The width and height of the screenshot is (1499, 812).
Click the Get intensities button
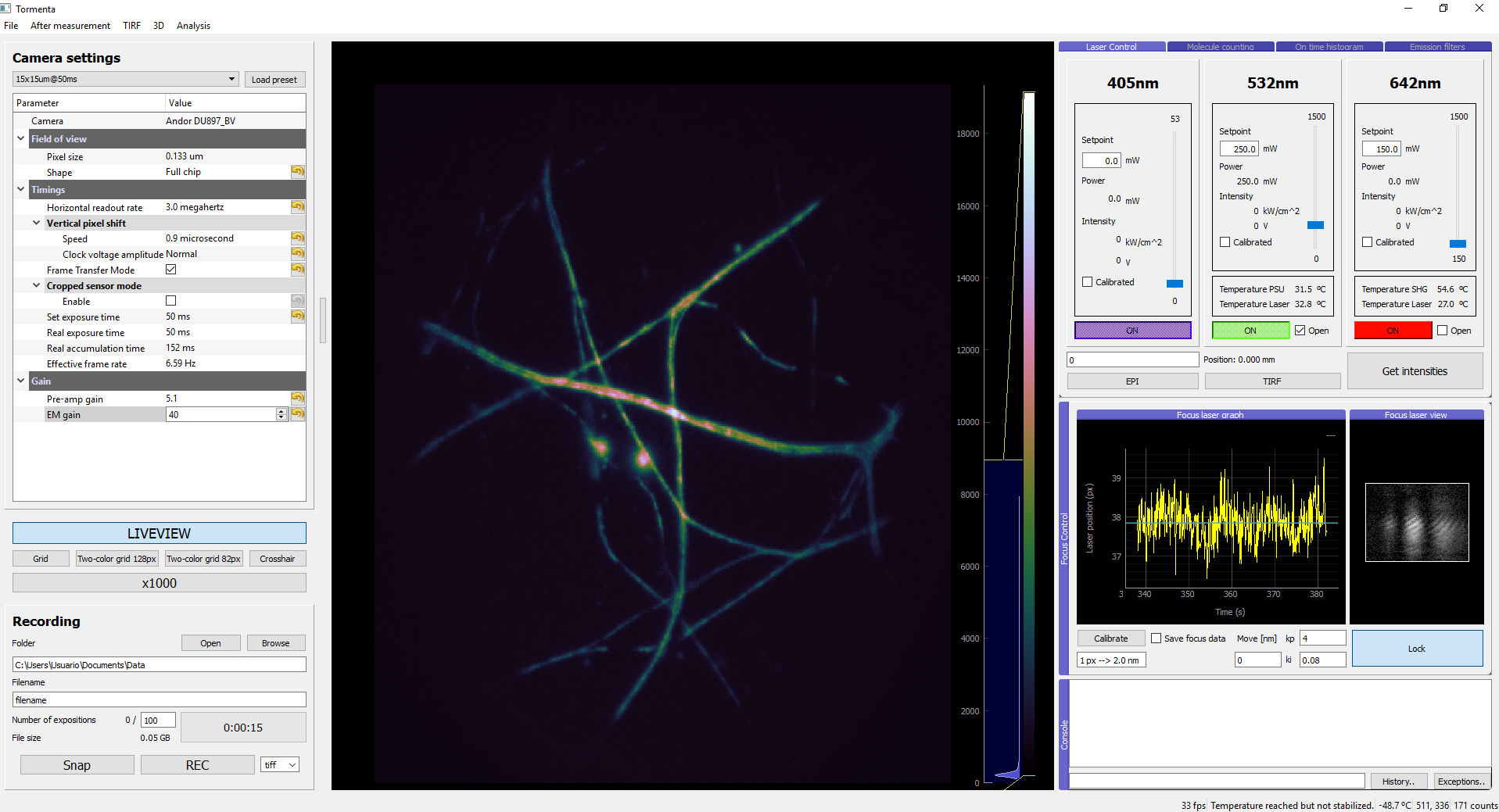(x=1415, y=371)
